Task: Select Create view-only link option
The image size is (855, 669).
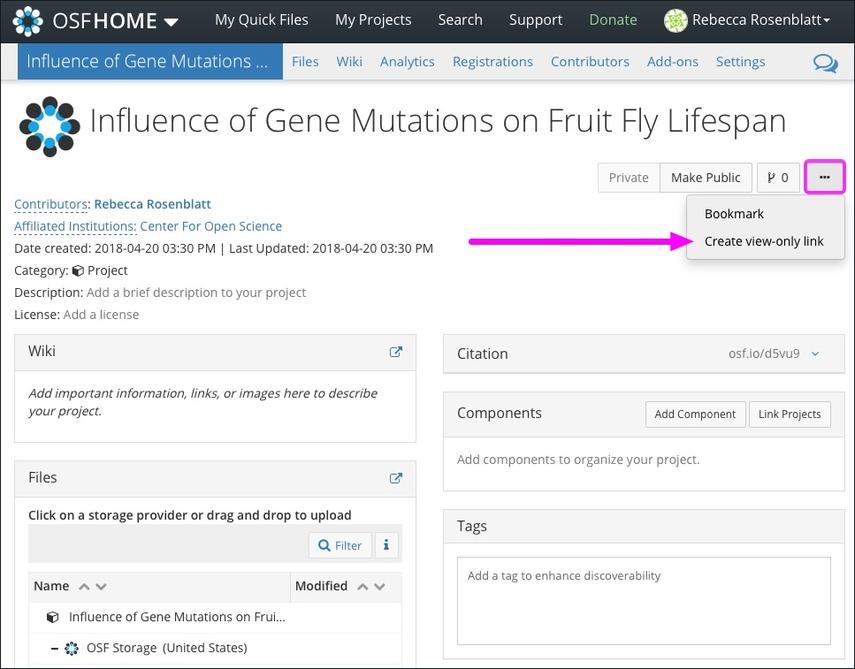Action: (x=764, y=241)
